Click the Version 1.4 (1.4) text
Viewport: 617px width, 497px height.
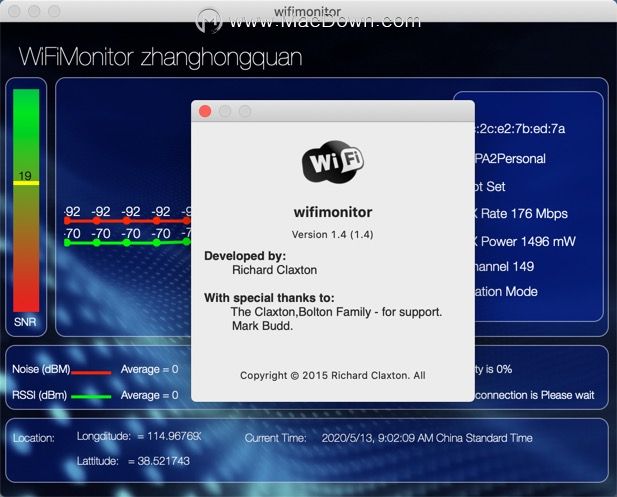tap(333, 235)
